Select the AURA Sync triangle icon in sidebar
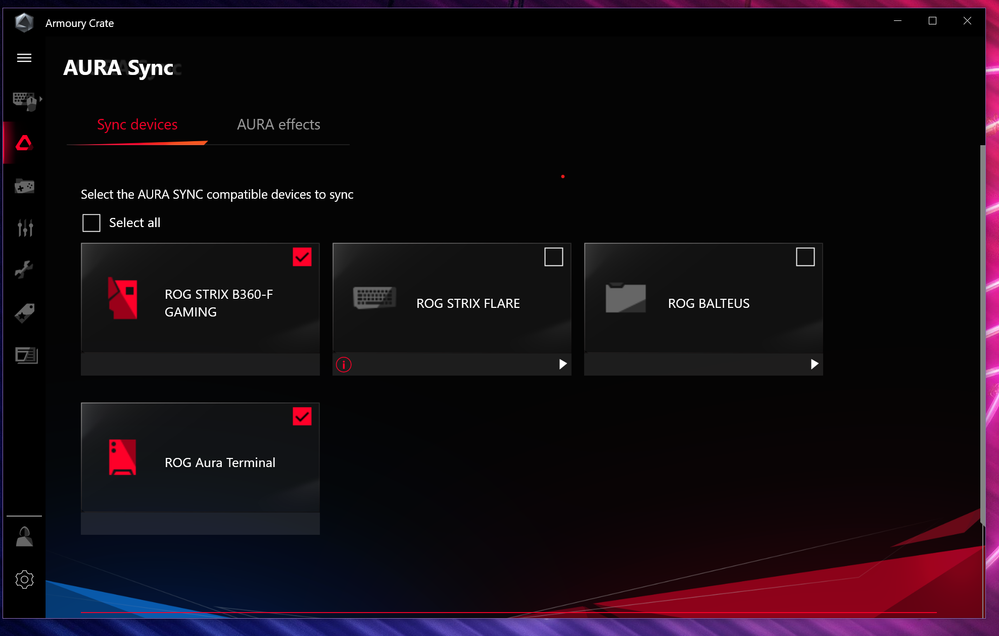The width and height of the screenshot is (999, 636). pos(24,143)
